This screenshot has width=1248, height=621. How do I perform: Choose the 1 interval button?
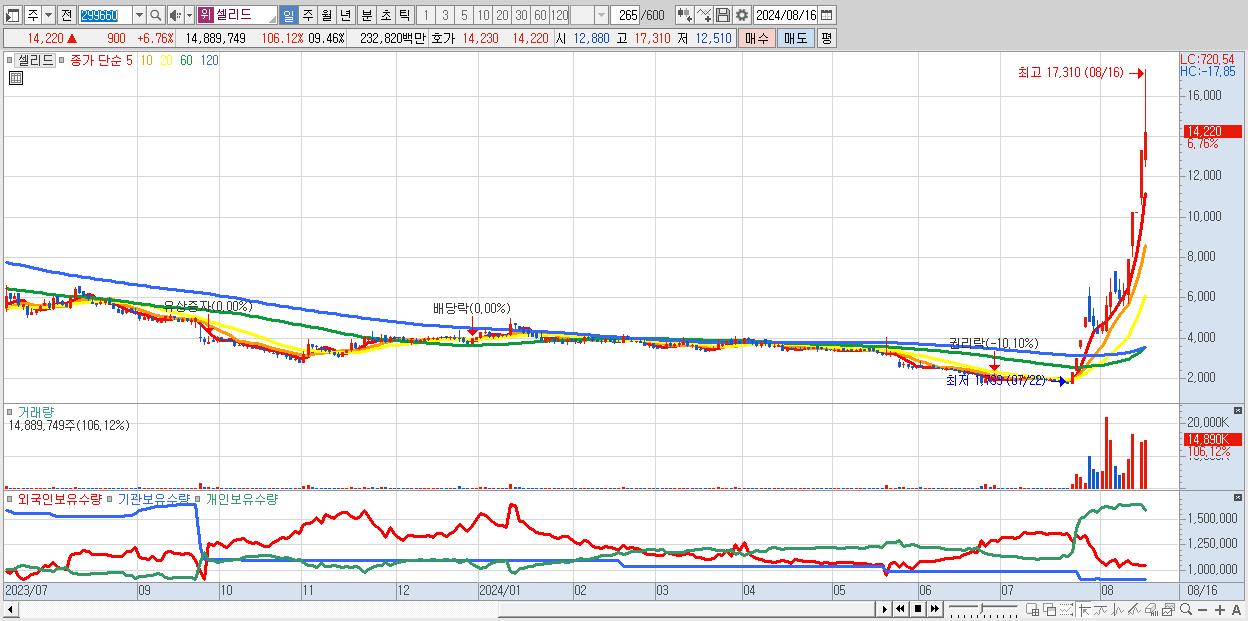coord(425,15)
